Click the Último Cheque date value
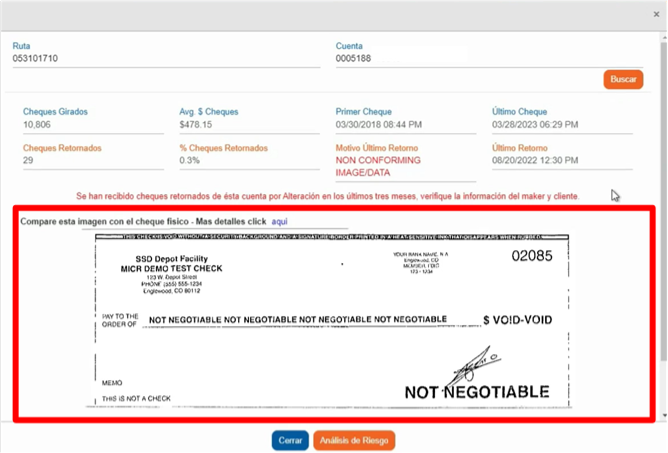668x453 pixels. tap(535, 124)
